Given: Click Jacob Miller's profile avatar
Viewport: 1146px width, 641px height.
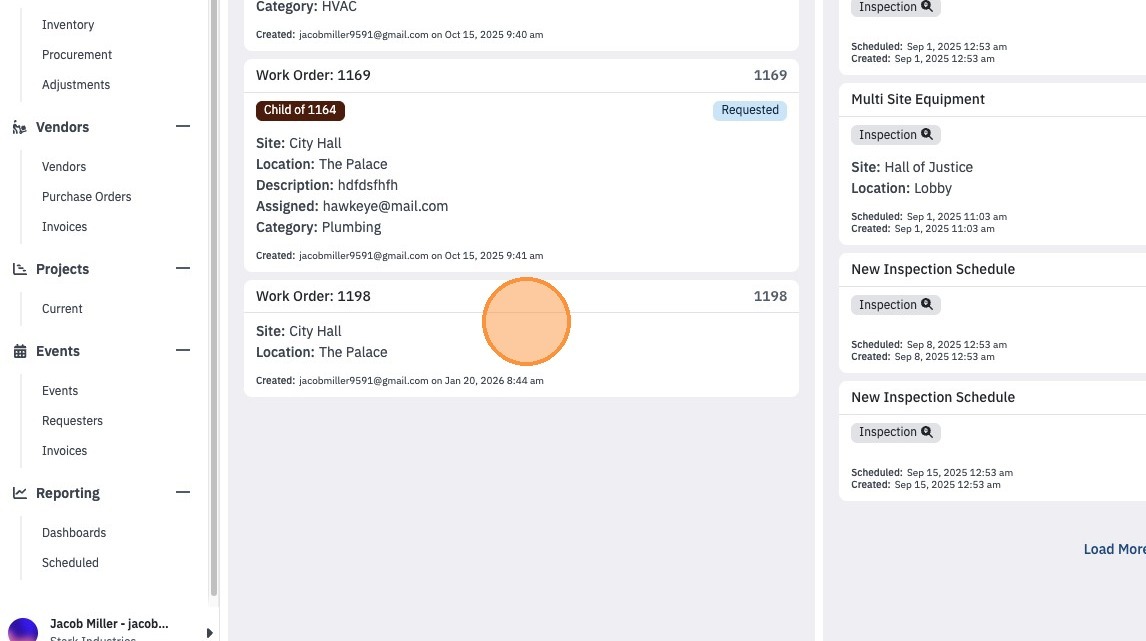Looking at the screenshot, I should point(23,630).
